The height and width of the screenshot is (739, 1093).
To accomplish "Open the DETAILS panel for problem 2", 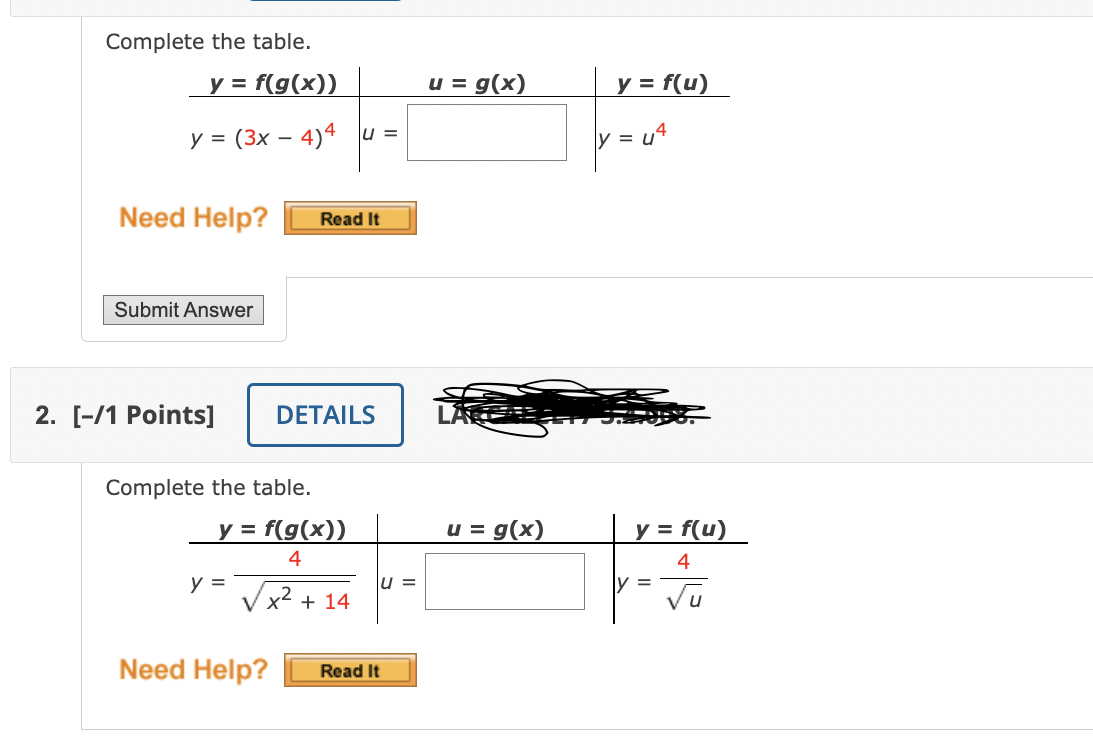I will (325, 415).
